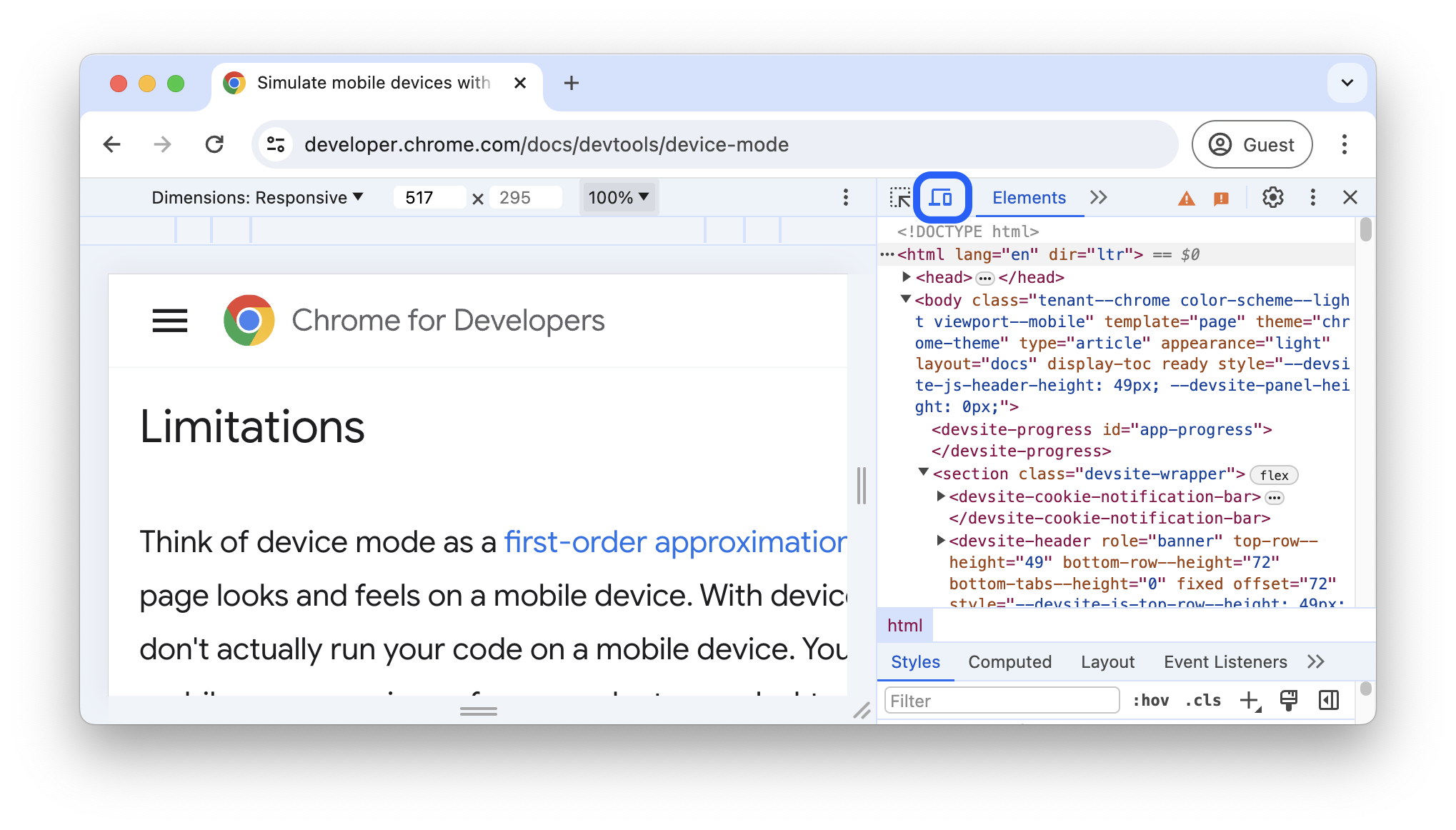Image resolution: width=1456 pixels, height=830 pixels.
Task: Click the DevTools more options icon
Action: point(1313,197)
